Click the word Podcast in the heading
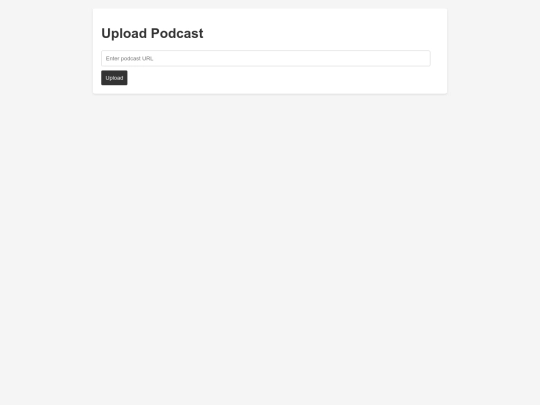 tap(177, 33)
